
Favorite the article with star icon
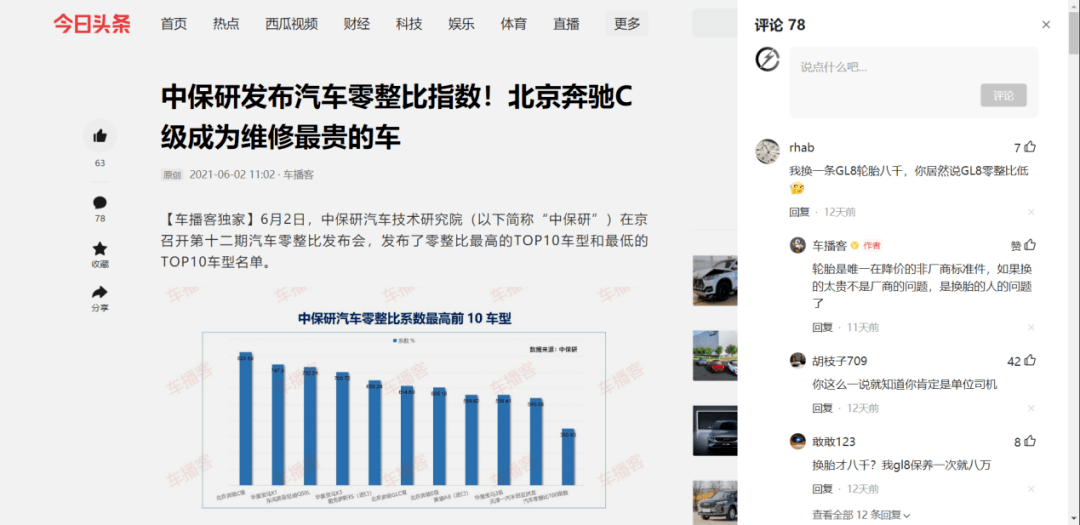pos(100,249)
